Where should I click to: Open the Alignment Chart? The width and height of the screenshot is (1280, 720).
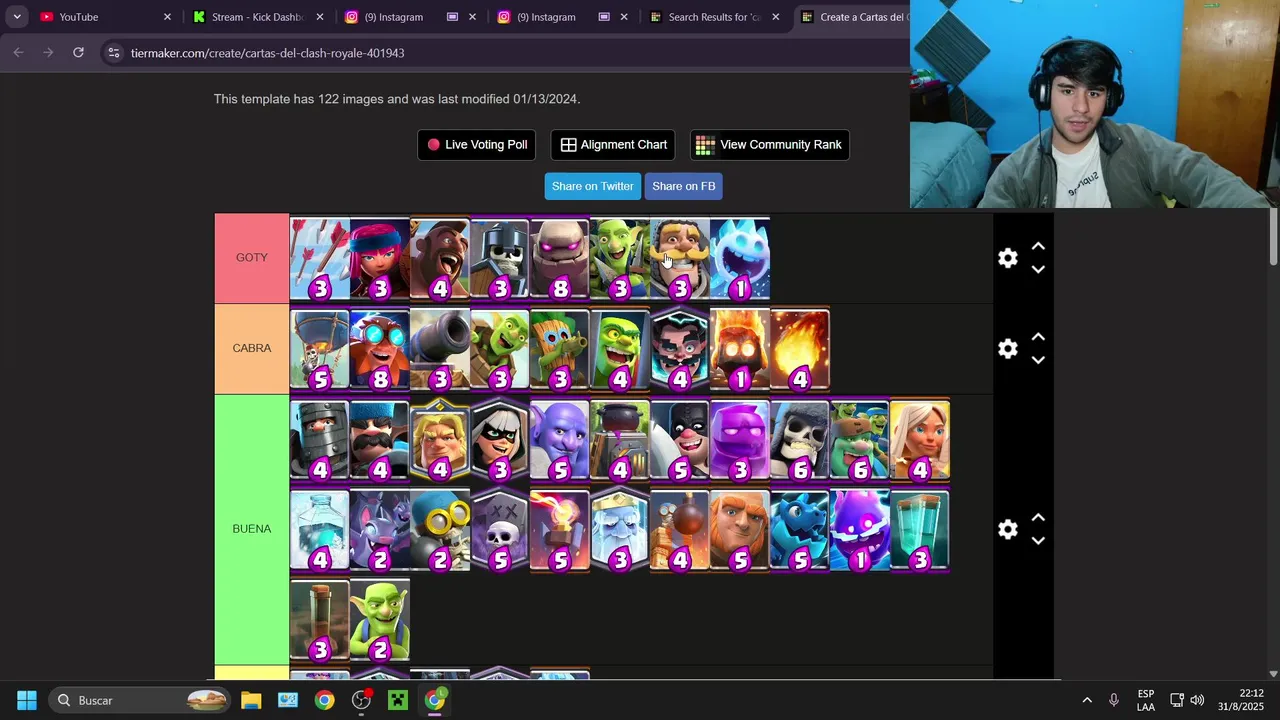click(x=613, y=145)
